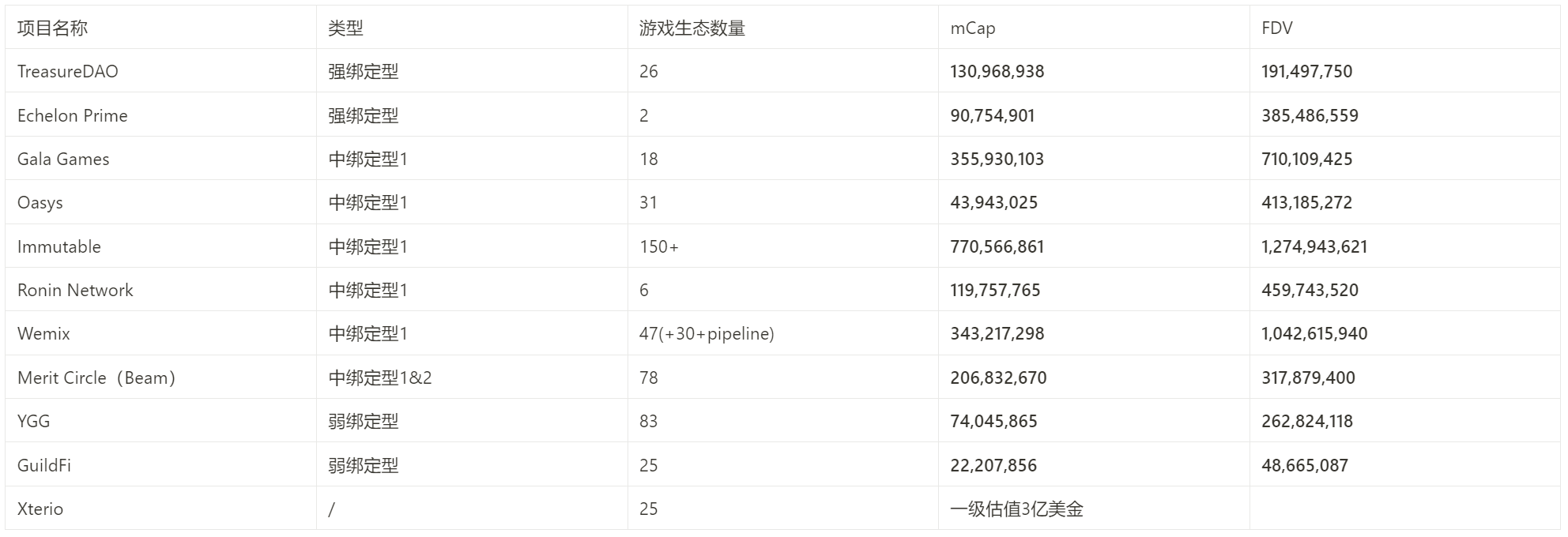This screenshot has height=537, width=1568.
Task: Click the TreasureDAO project name cell
Action: tap(68, 72)
